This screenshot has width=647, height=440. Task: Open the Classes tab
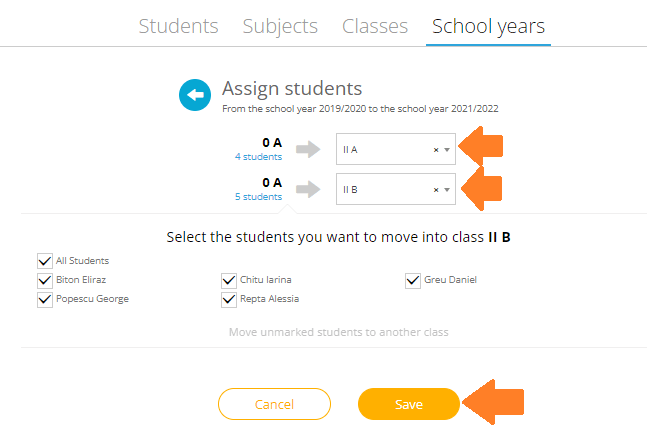coord(375,26)
